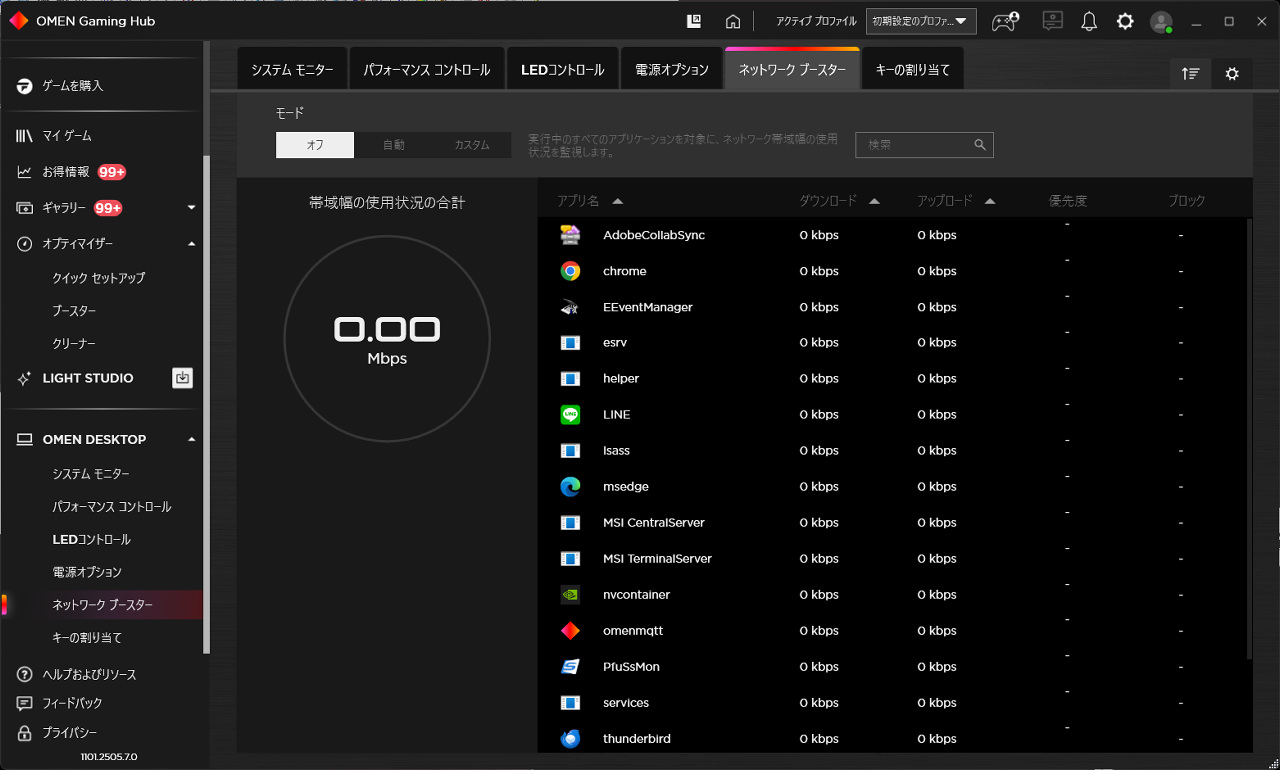Click the LIGHT STUDIO download icon
The image size is (1280, 770).
[182, 378]
